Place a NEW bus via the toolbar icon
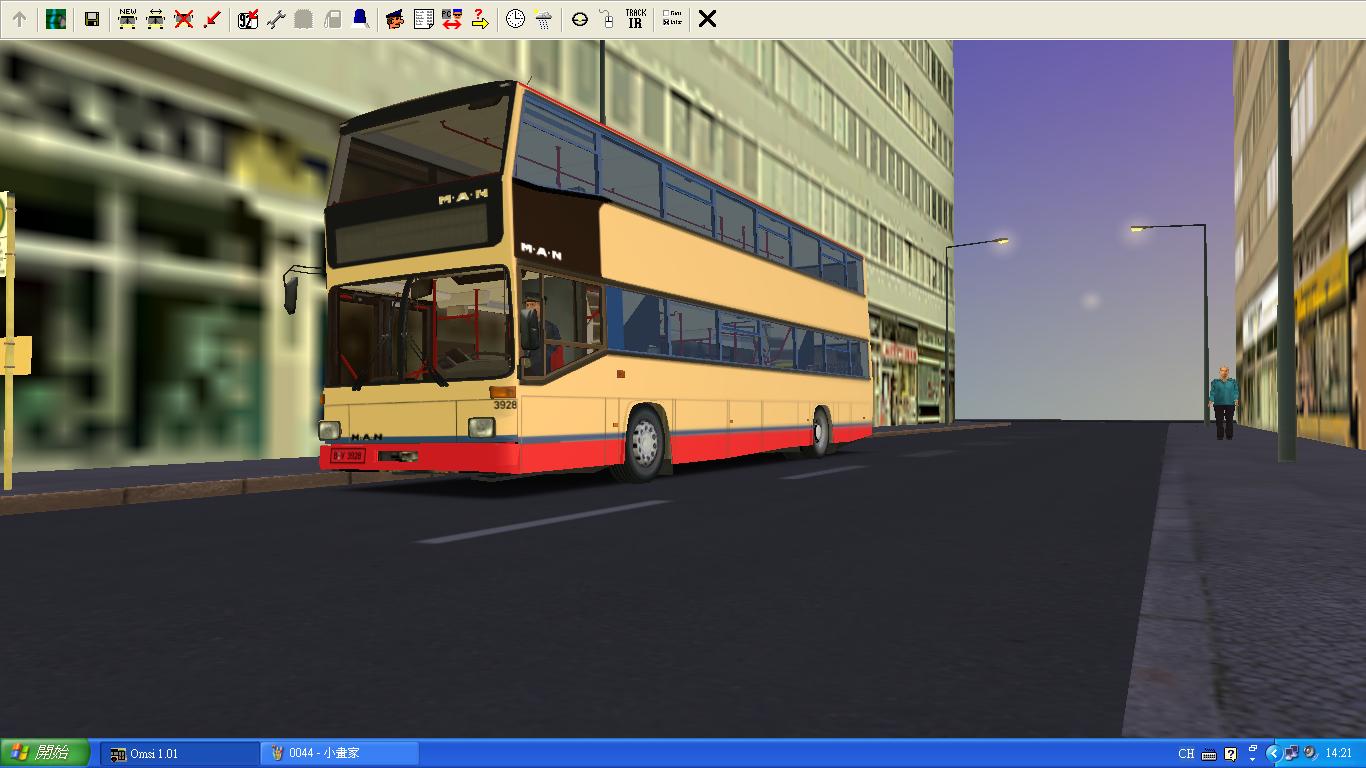The height and width of the screenshot is (768, 1366). (x=127, y=19)
